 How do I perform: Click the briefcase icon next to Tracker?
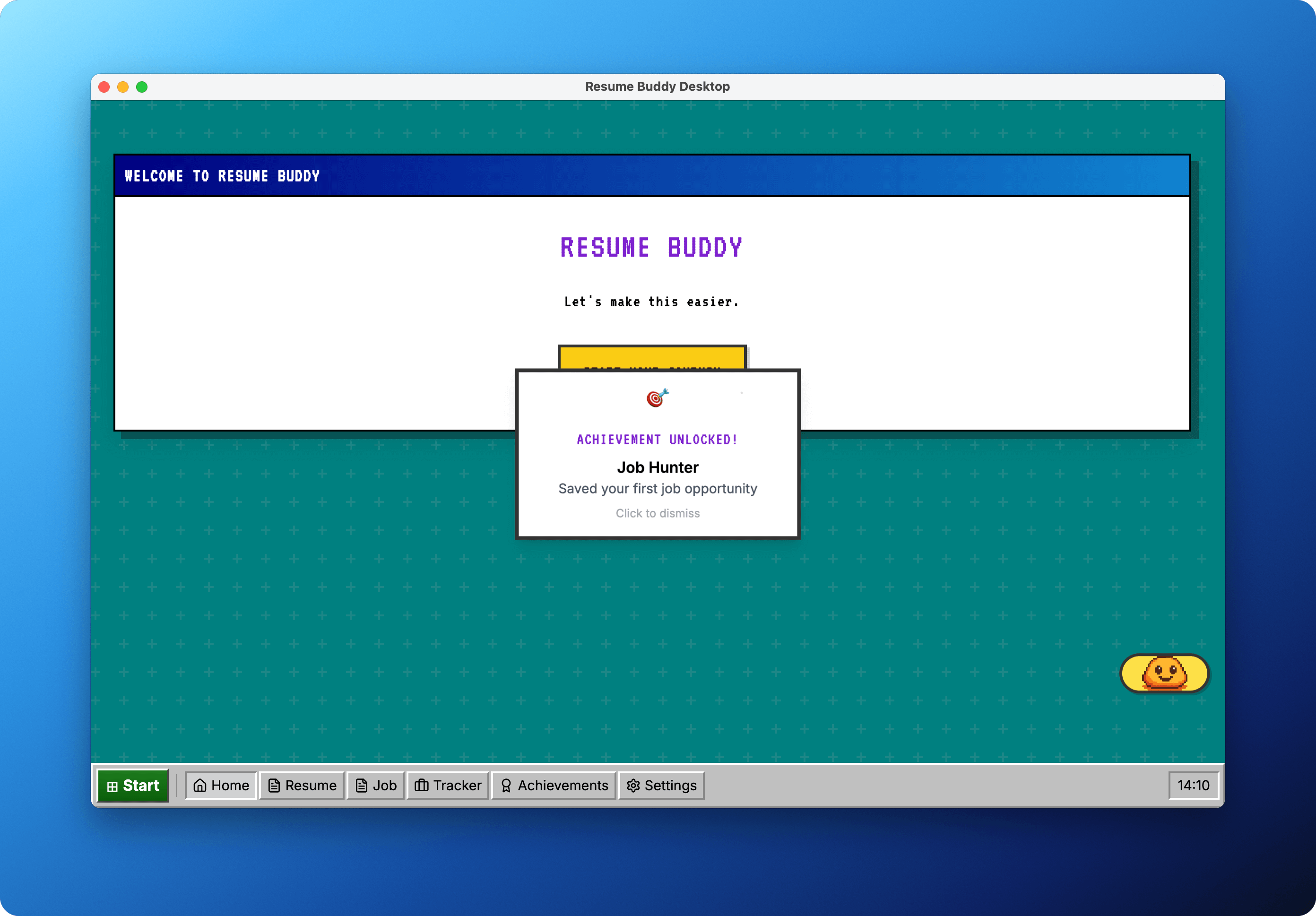point(421,785)
